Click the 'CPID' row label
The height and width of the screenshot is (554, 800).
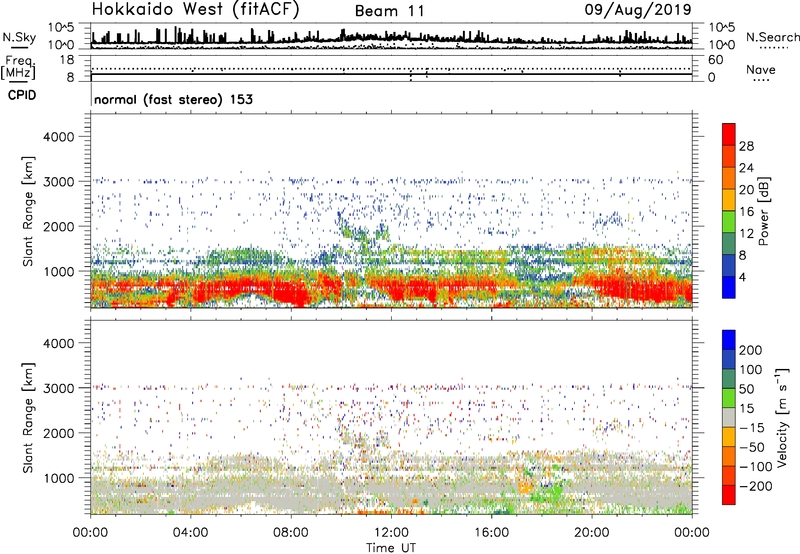pos(22,95)
